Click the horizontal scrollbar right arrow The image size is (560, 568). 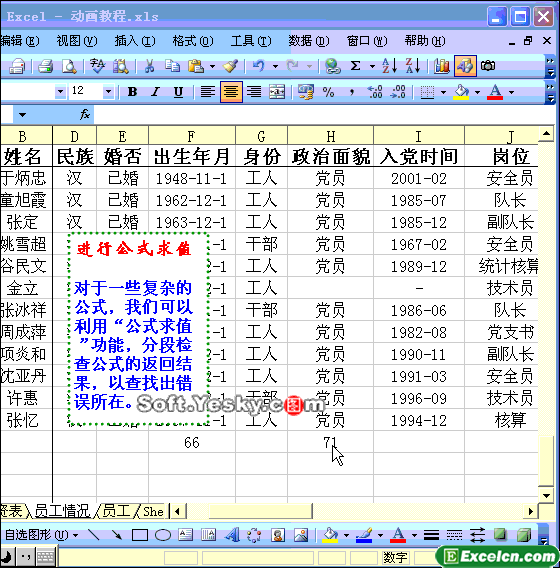(531, 511)
